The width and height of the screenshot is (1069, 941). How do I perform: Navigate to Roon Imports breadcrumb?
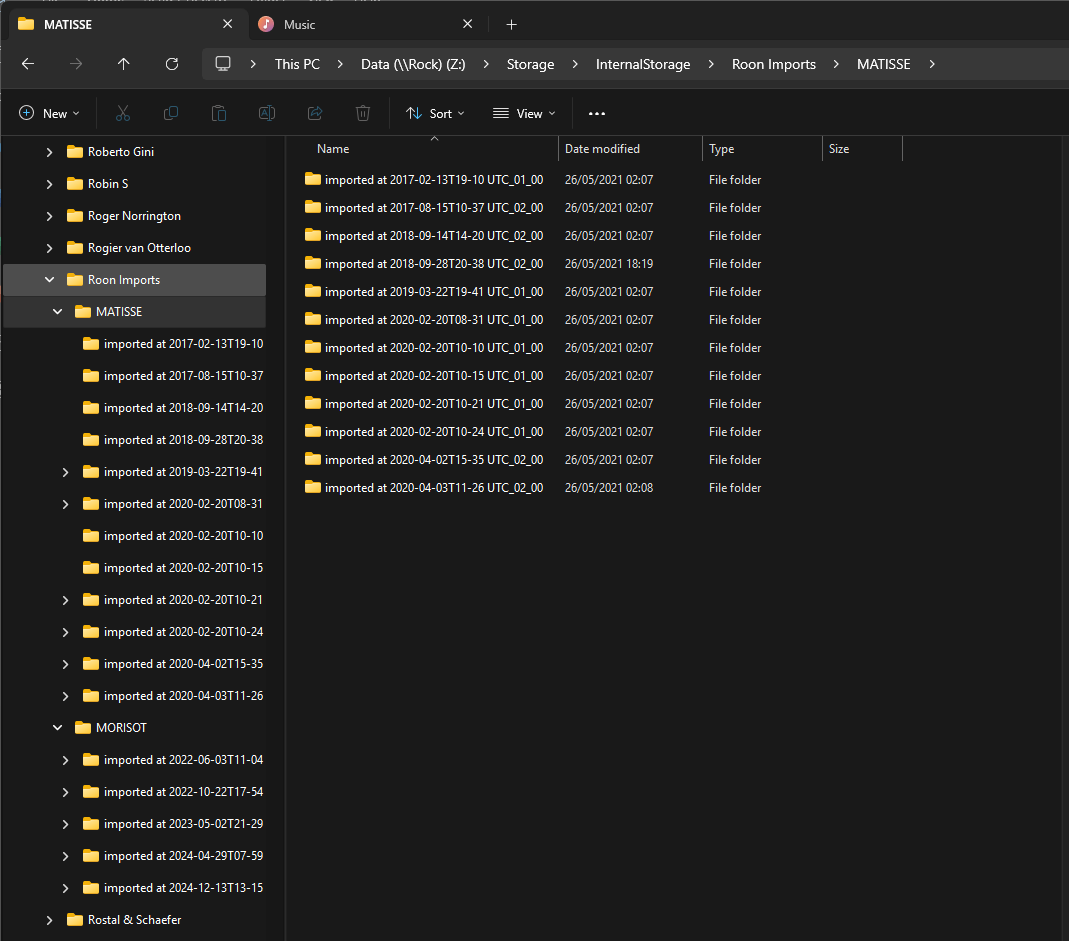point(774,64)
